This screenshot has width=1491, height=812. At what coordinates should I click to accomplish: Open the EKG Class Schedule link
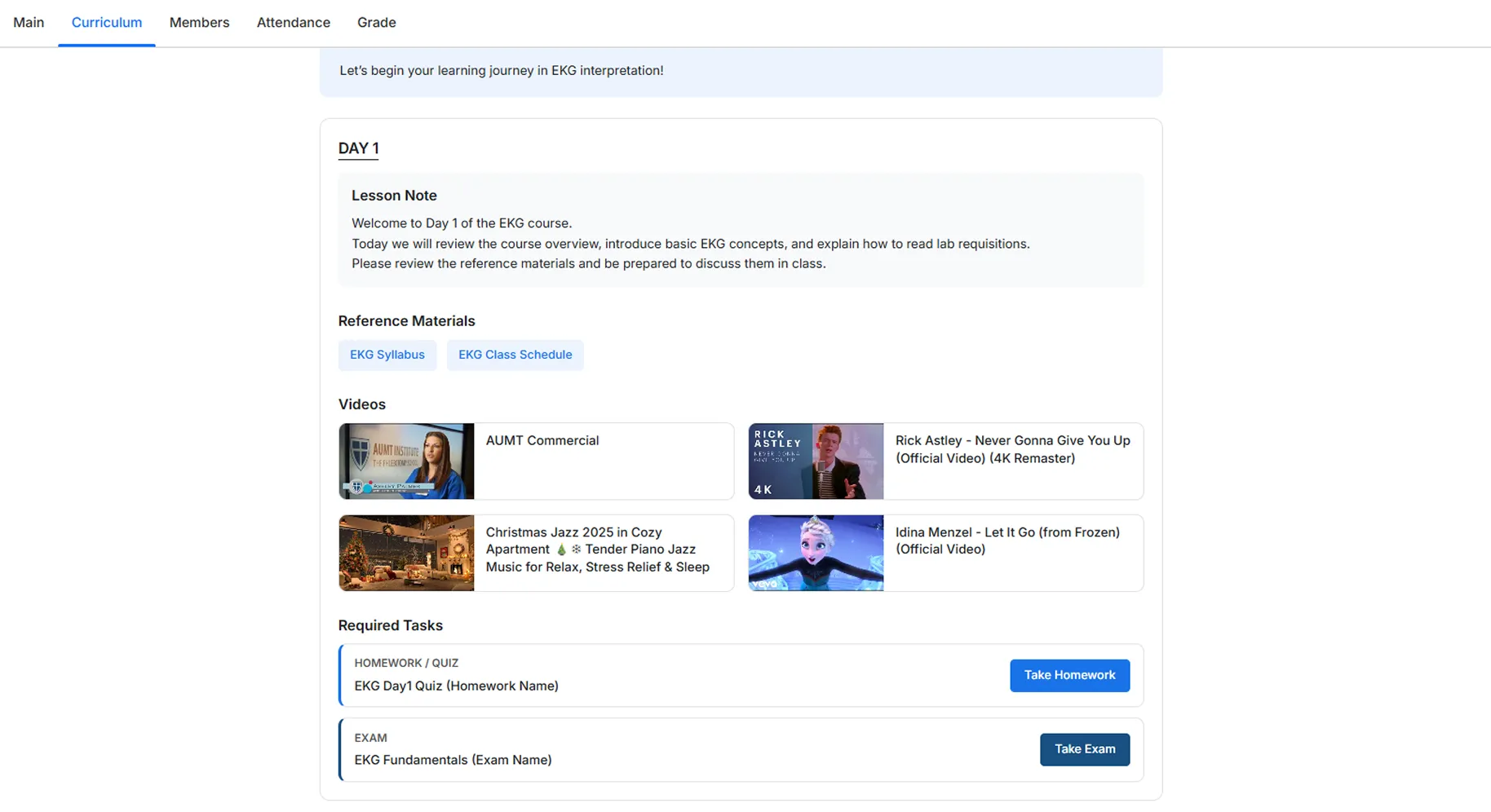[515, 355]
